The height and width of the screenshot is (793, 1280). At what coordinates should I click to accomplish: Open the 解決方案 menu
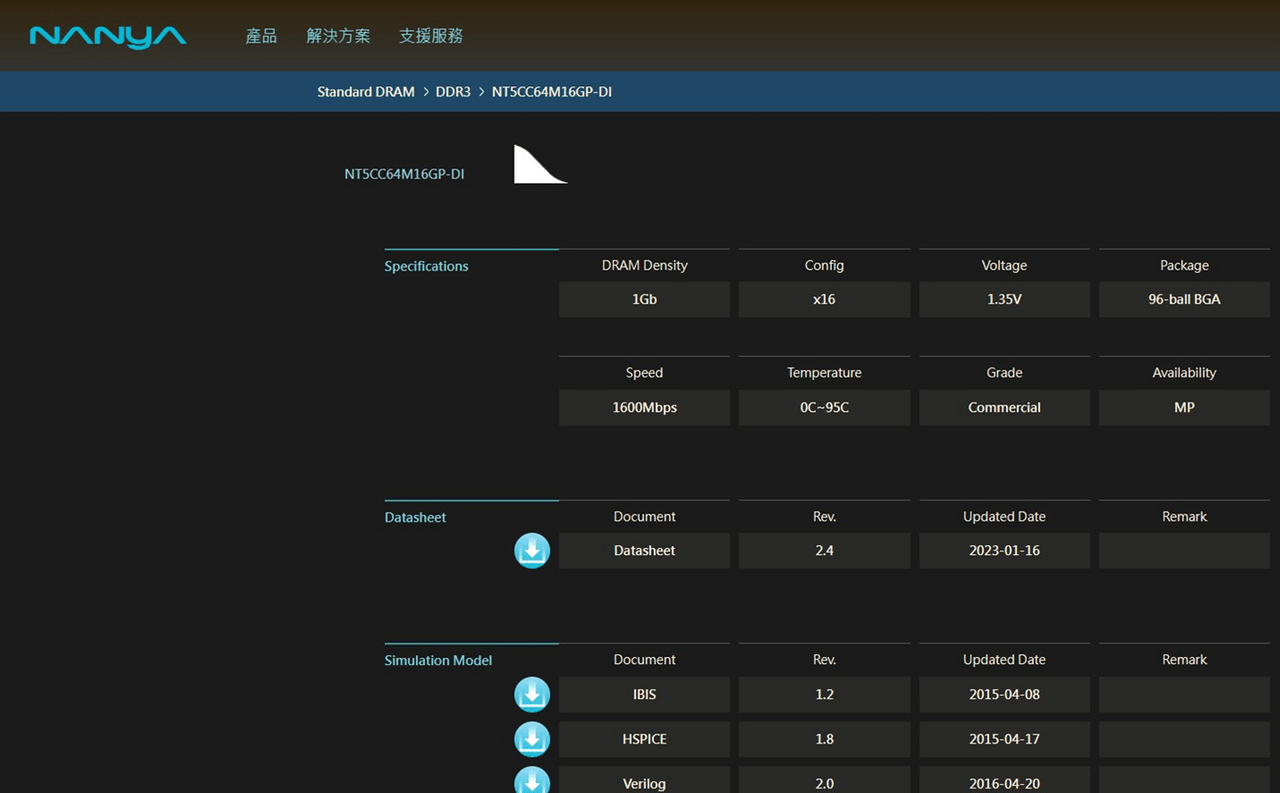coord(338,36)
